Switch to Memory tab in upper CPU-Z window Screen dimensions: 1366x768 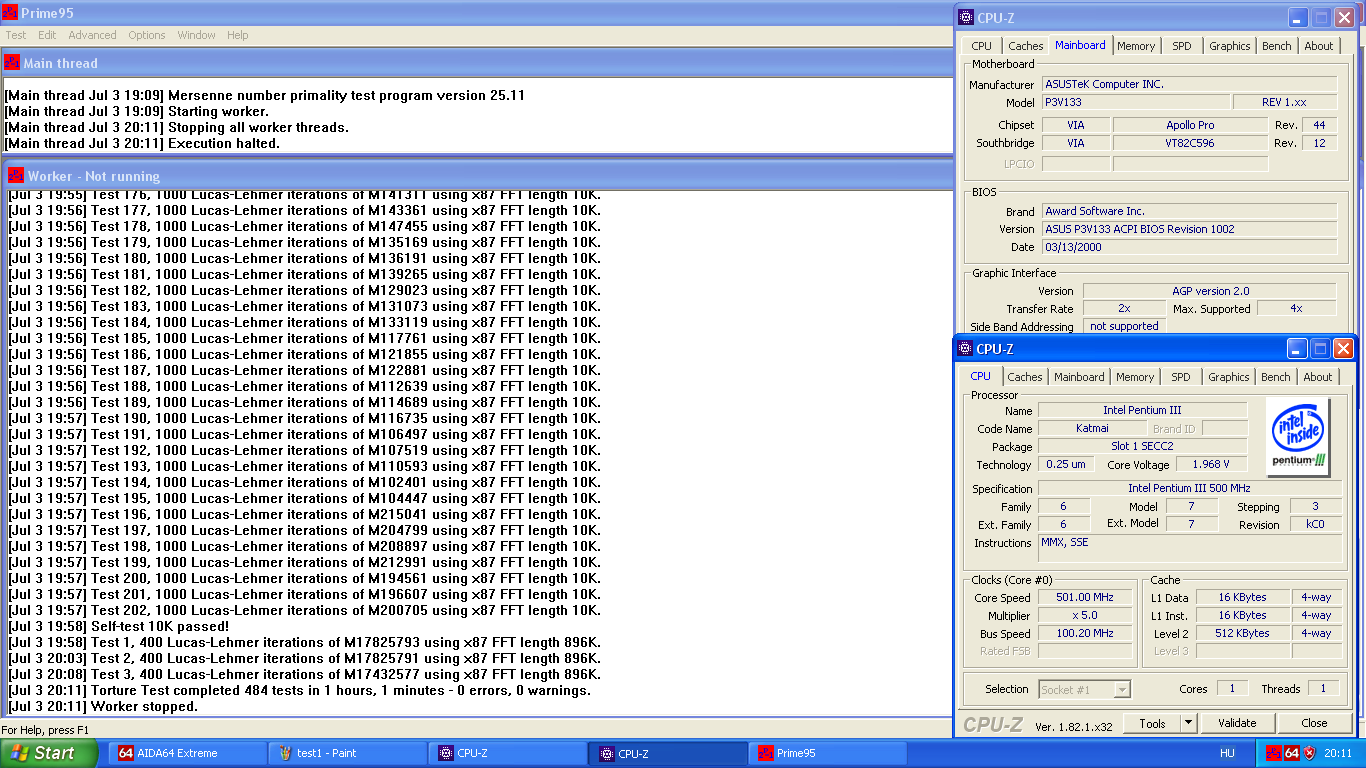(1136, 46)
